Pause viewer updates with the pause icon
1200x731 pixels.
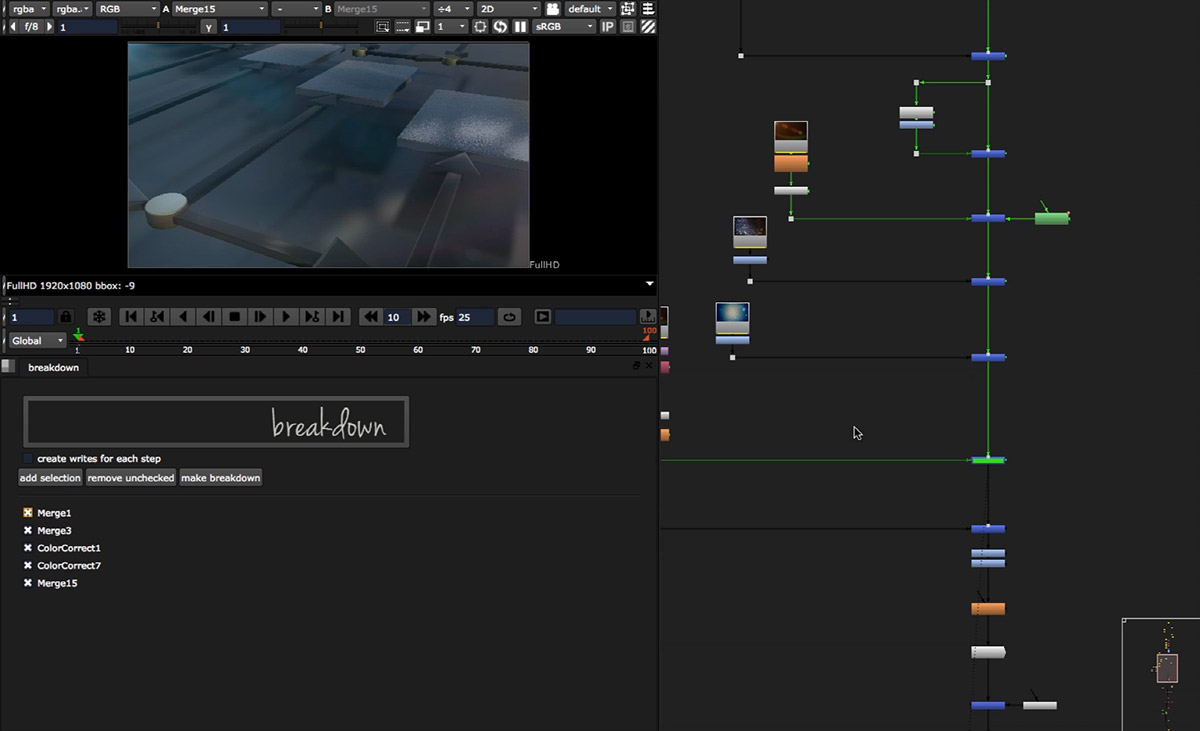click(x=520, y=27)
